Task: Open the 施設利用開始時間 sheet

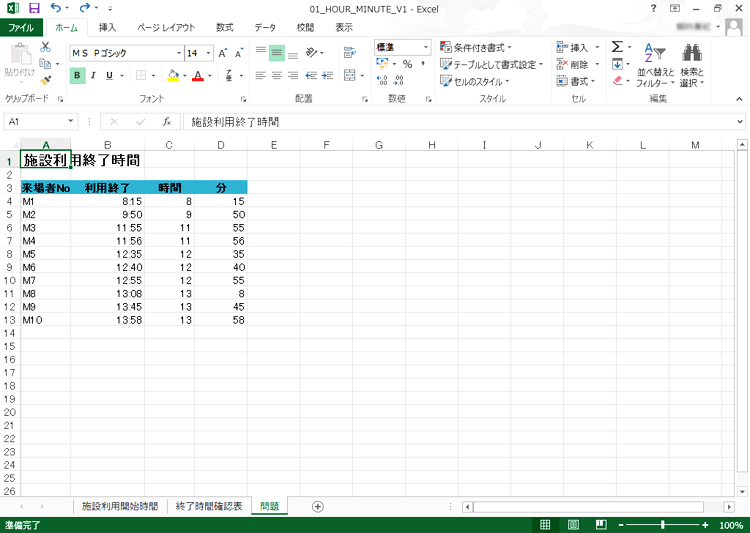Action: tap(120, 506)
